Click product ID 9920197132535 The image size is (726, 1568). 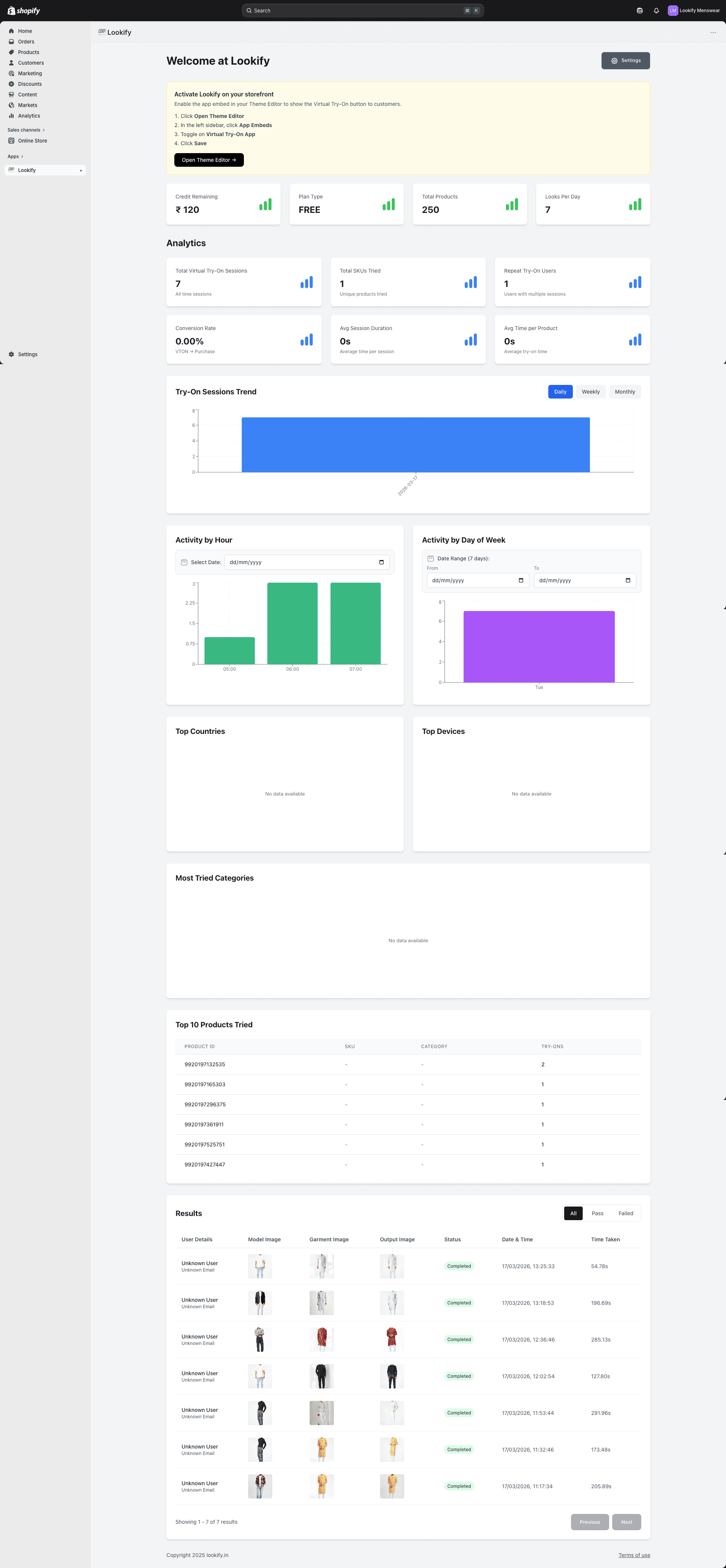(x=205, y=1065)
